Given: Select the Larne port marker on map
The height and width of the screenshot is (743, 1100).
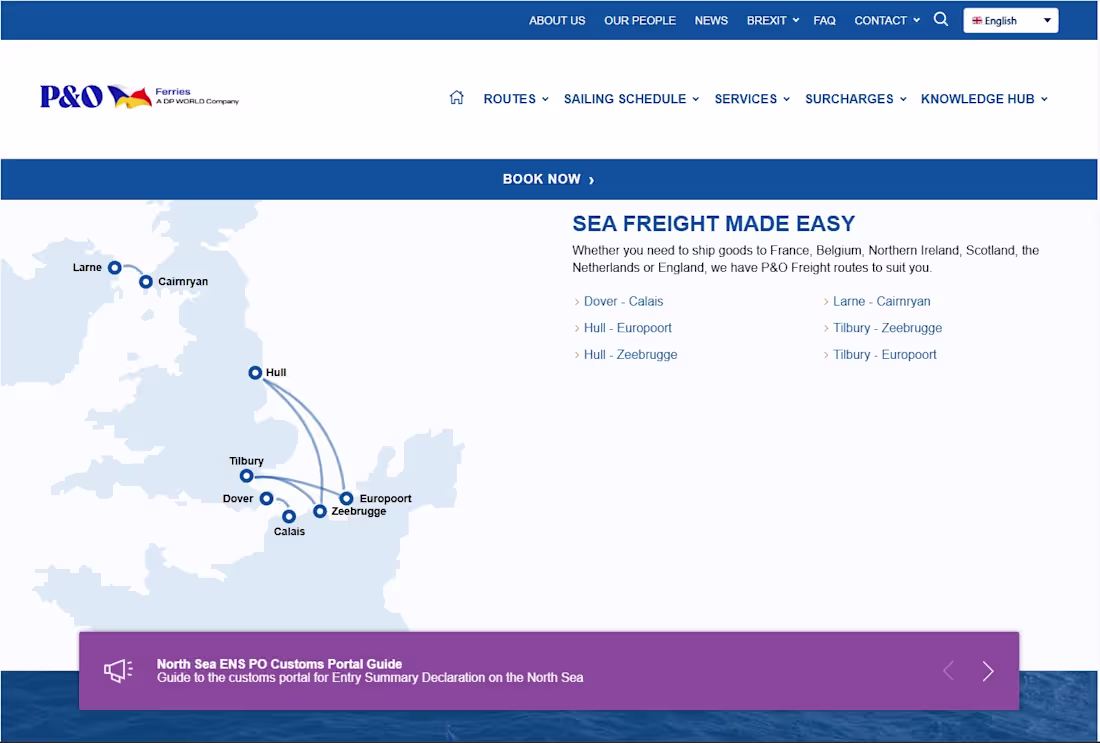Looking at the screenshot, I should pyautogui.click(x=114, y=267).
